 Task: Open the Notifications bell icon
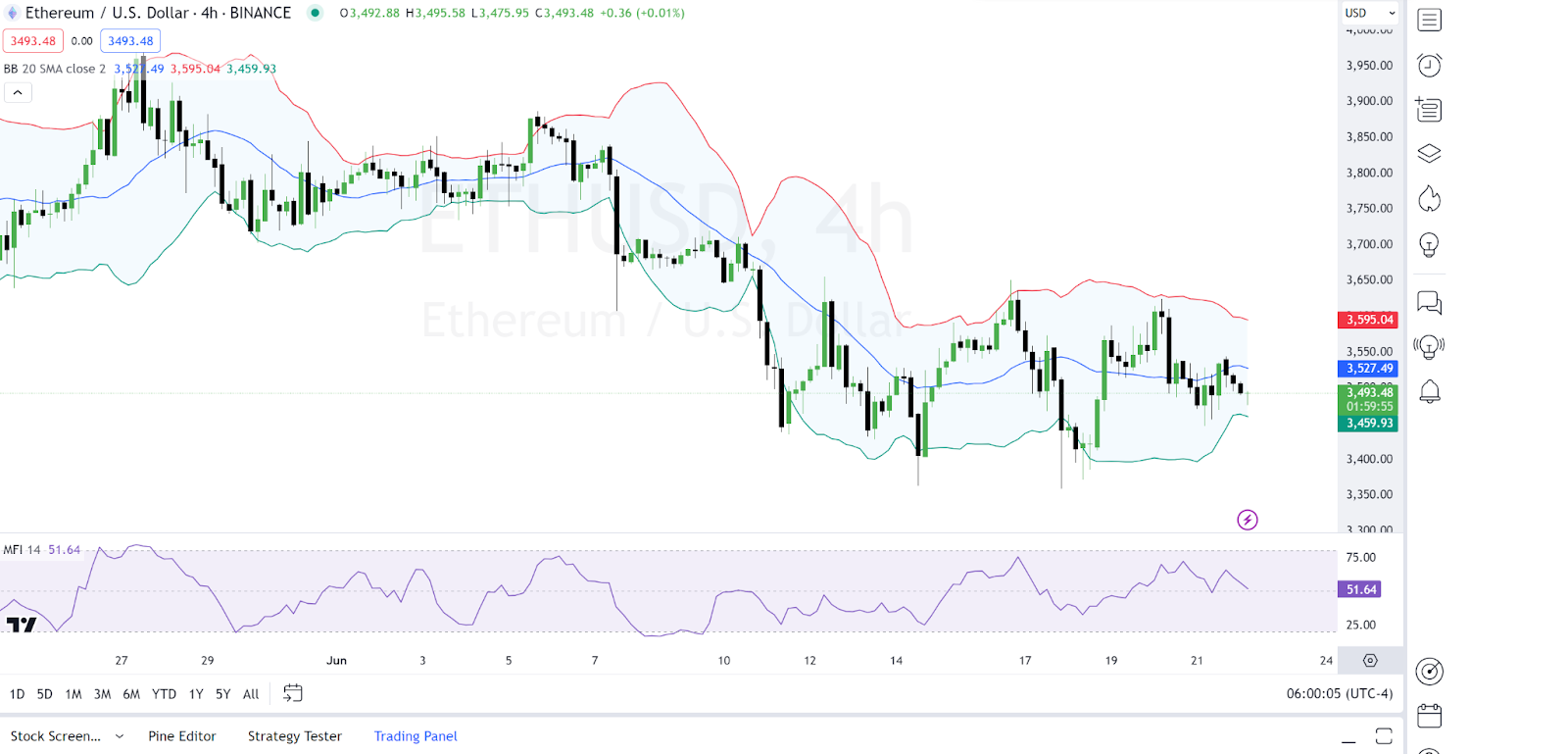pyautogui.click(x=1429, y=391)
